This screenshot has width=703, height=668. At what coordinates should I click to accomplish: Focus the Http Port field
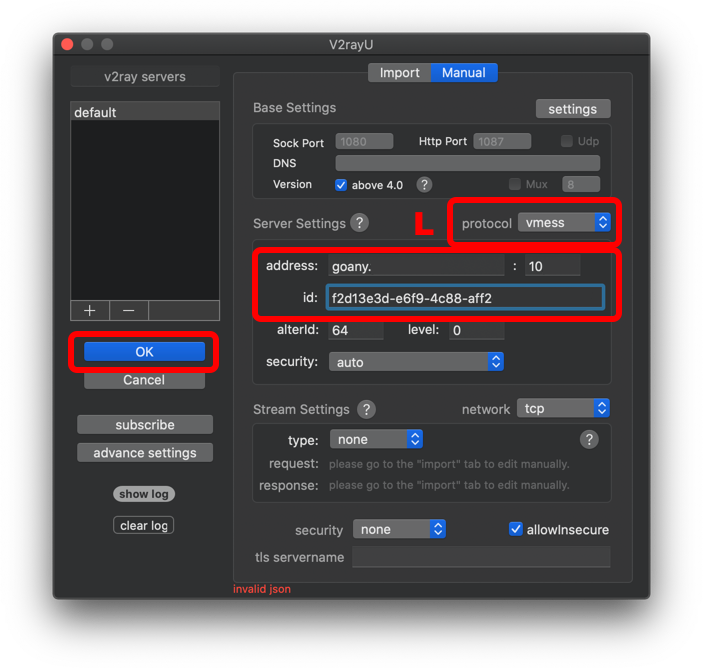[502, 141]
